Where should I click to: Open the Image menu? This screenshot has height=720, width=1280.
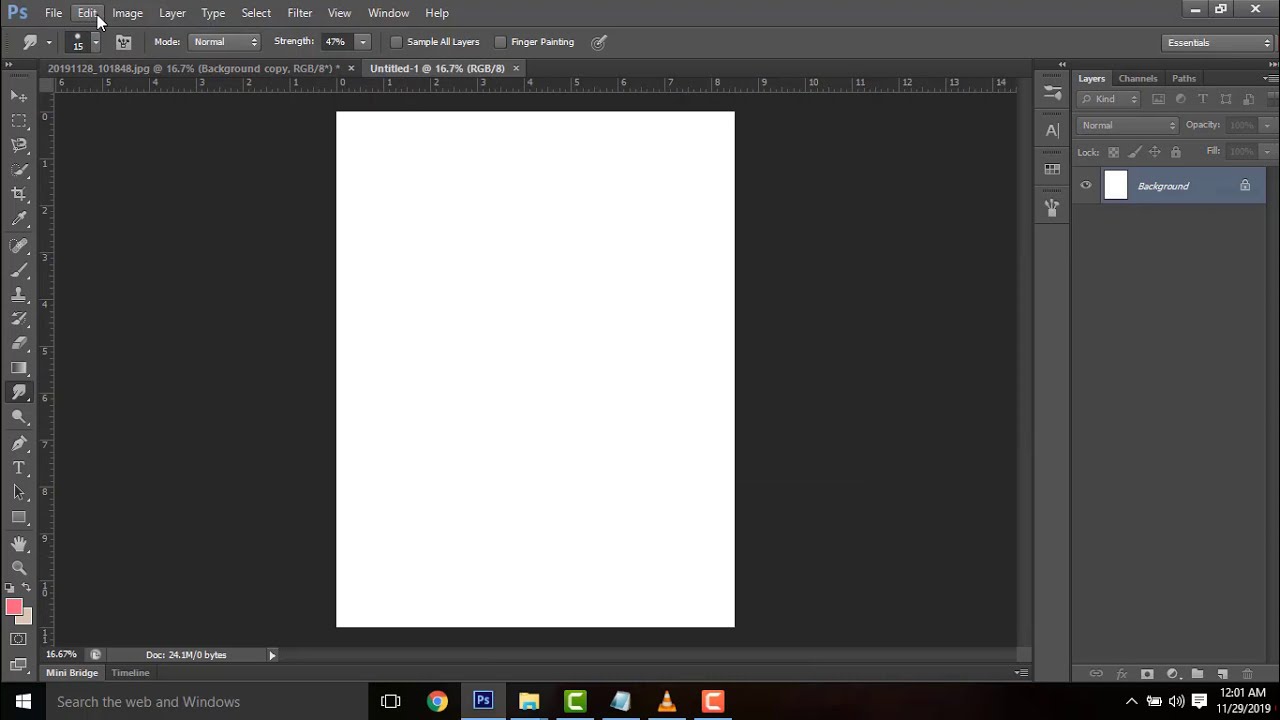point(127,13)
